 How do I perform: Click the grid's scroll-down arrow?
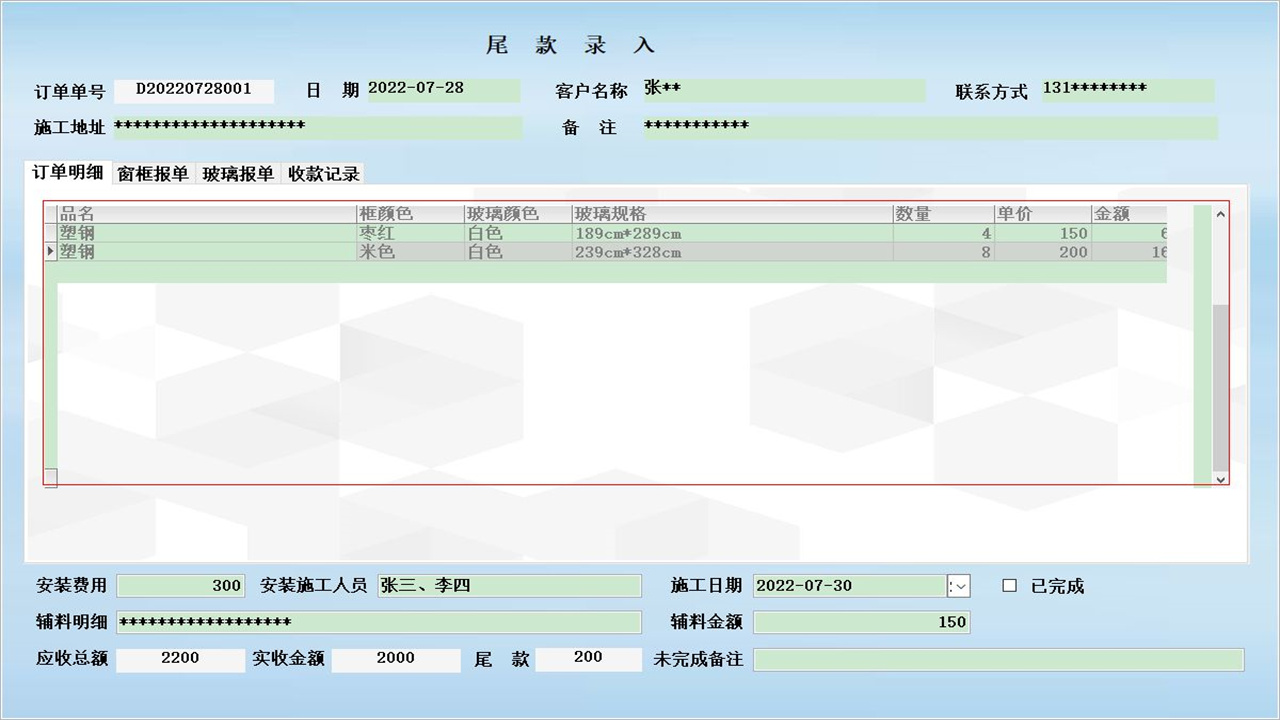click(1220, 479)
